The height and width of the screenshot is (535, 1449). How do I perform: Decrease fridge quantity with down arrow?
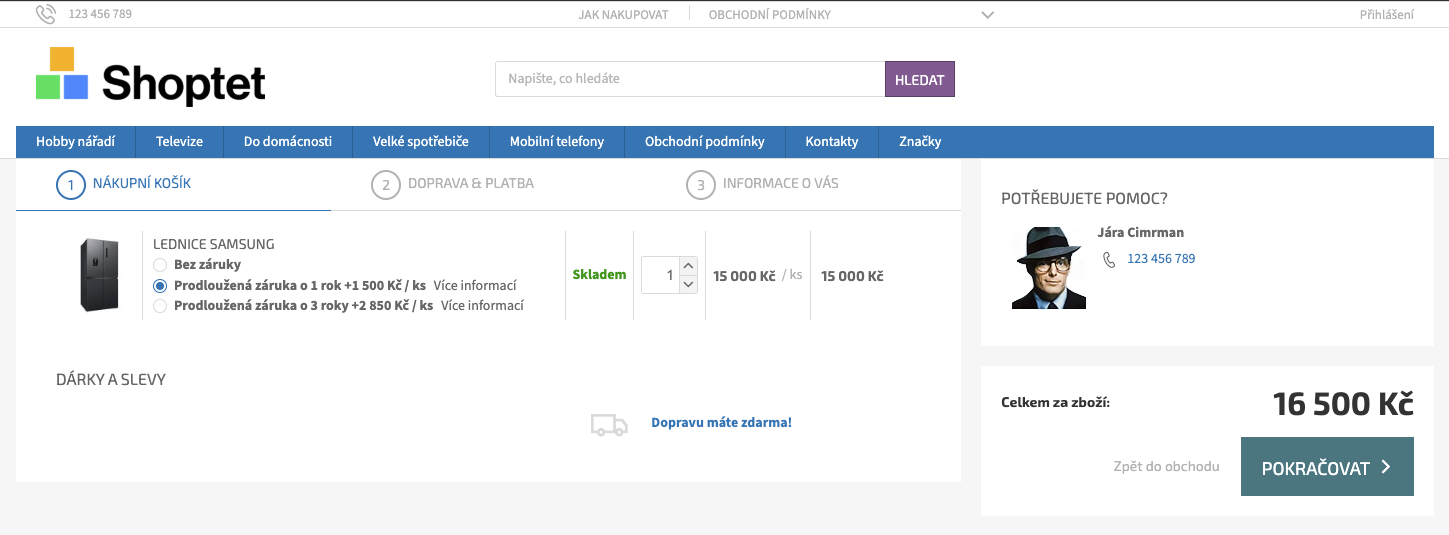coord(687,284)
